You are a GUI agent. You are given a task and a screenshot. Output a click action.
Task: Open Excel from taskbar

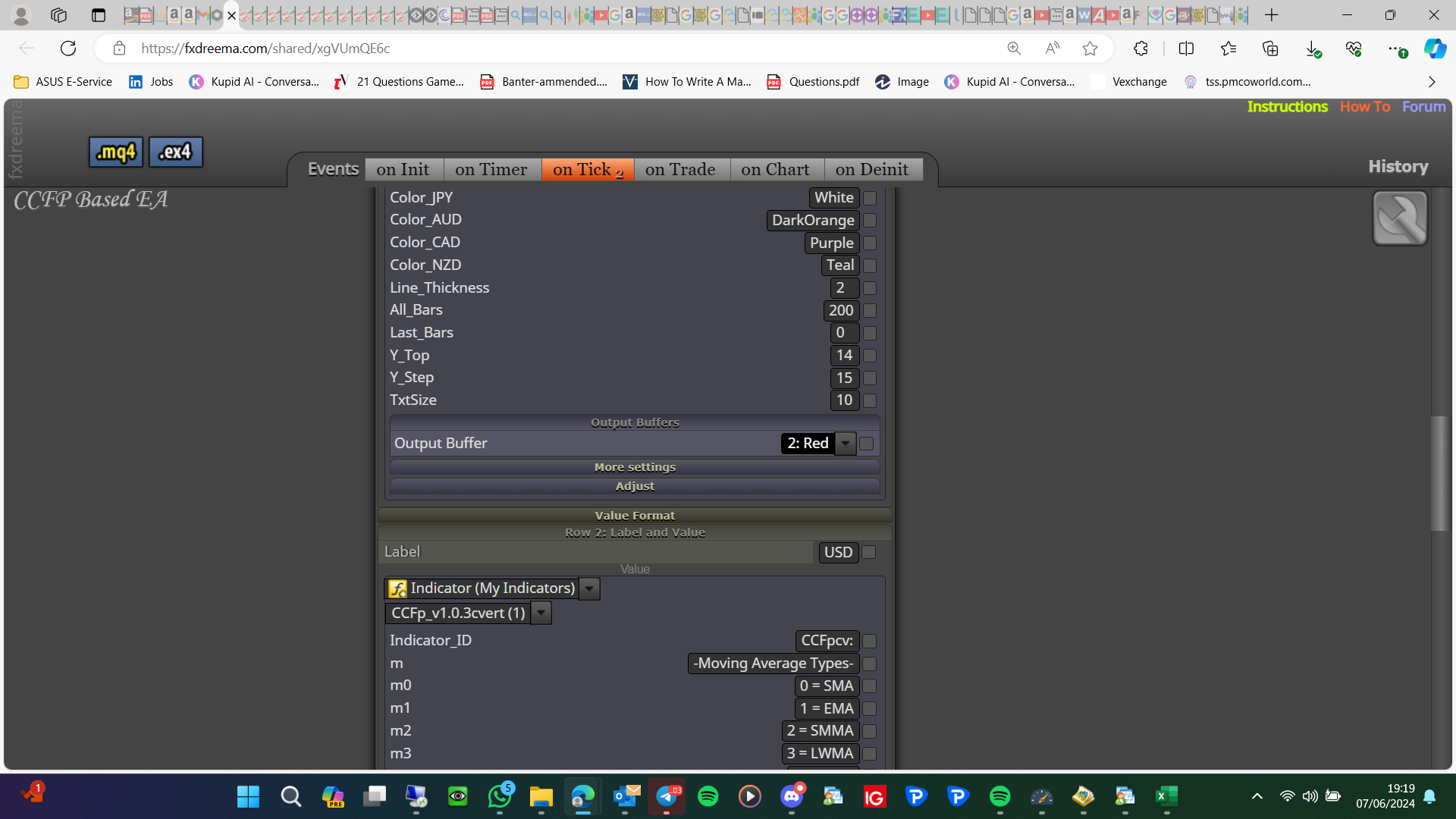coord(1166,796)
